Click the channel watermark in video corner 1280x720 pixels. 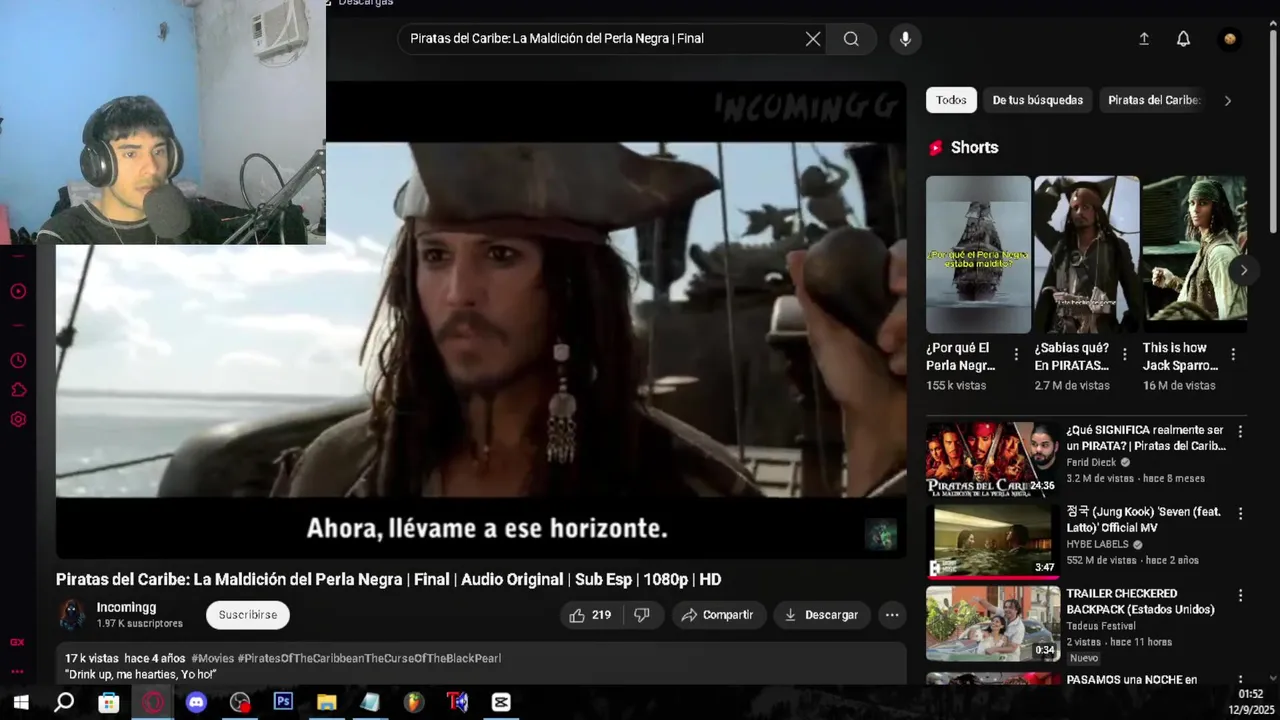tap(881, 535)
